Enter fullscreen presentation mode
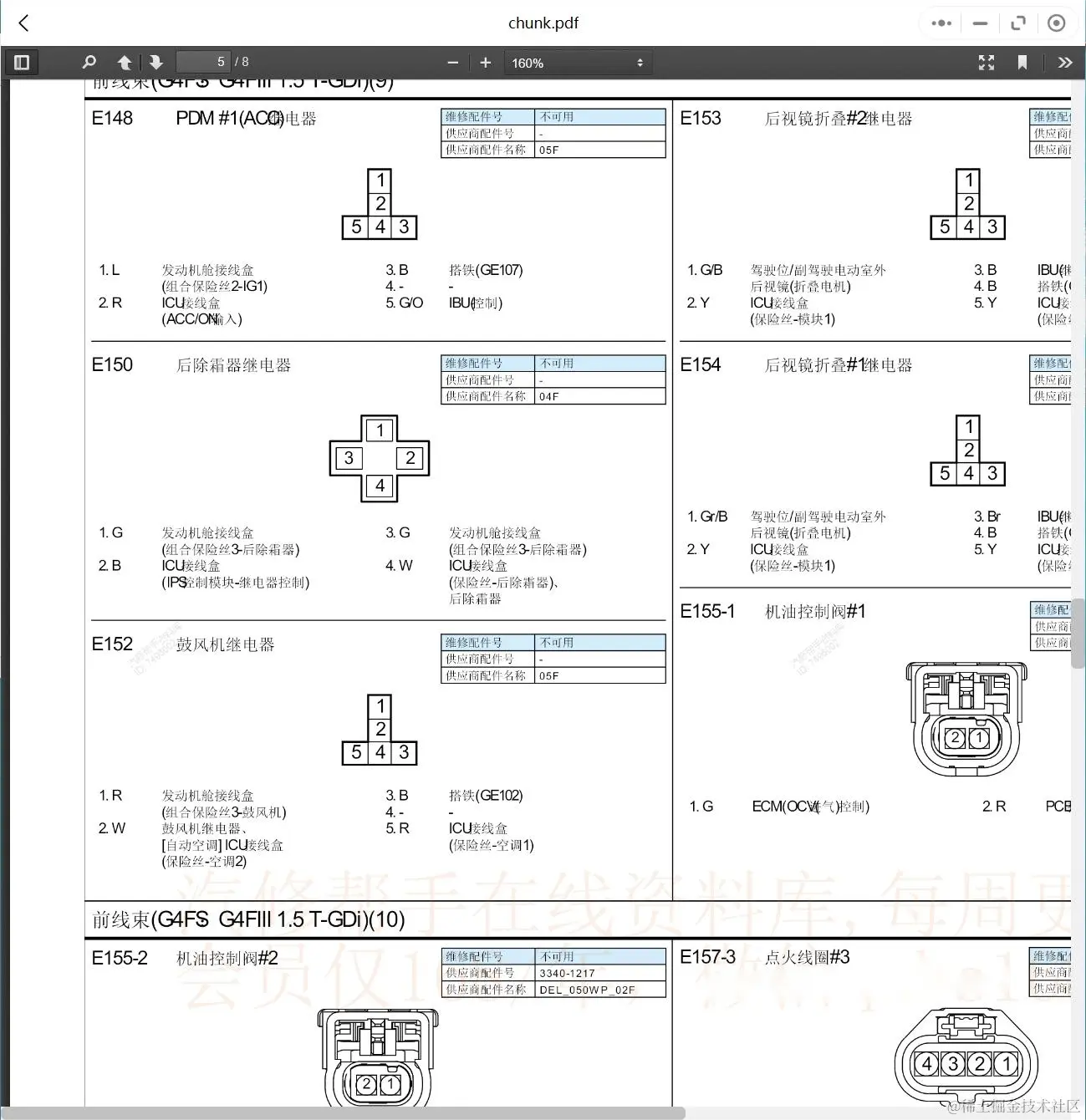1086x1120 pixels. (x=986, y=62)
